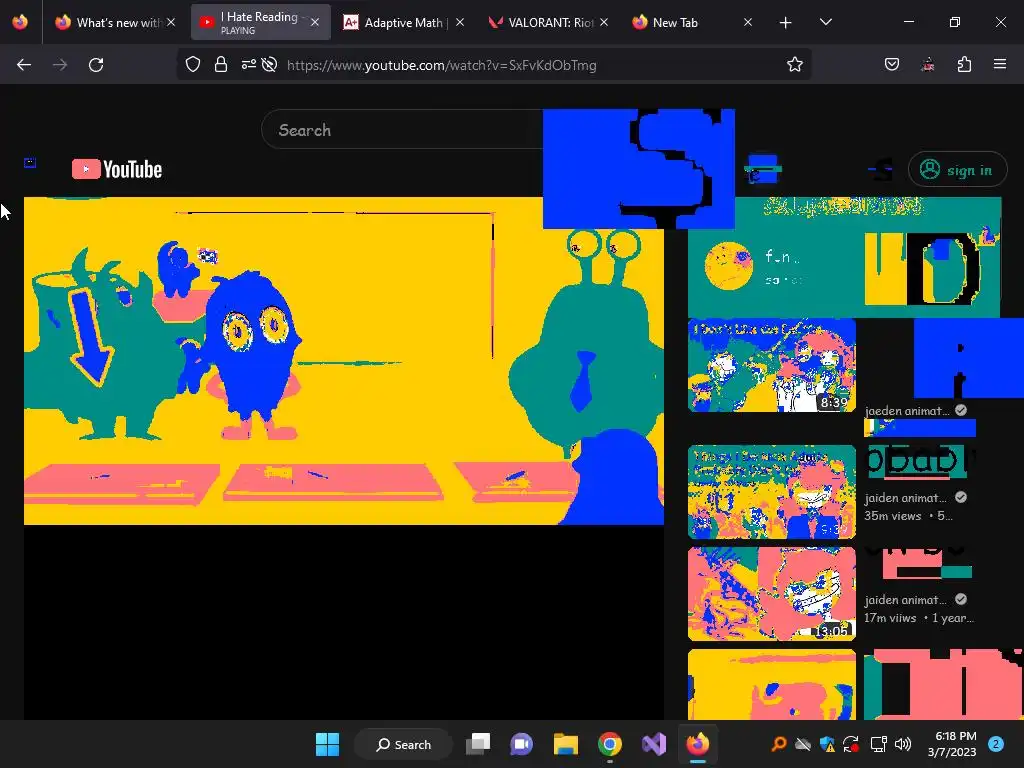
Task: Open the network tray icon
Action: [x=878, y=744]
